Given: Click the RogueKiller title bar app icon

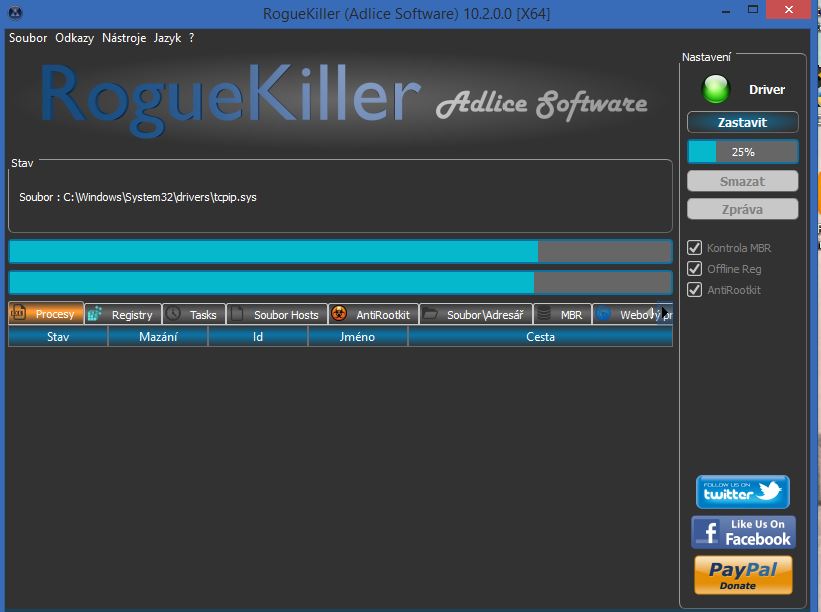Looking at the screenshot, I should pyautogui.click(x=16, y=13).
